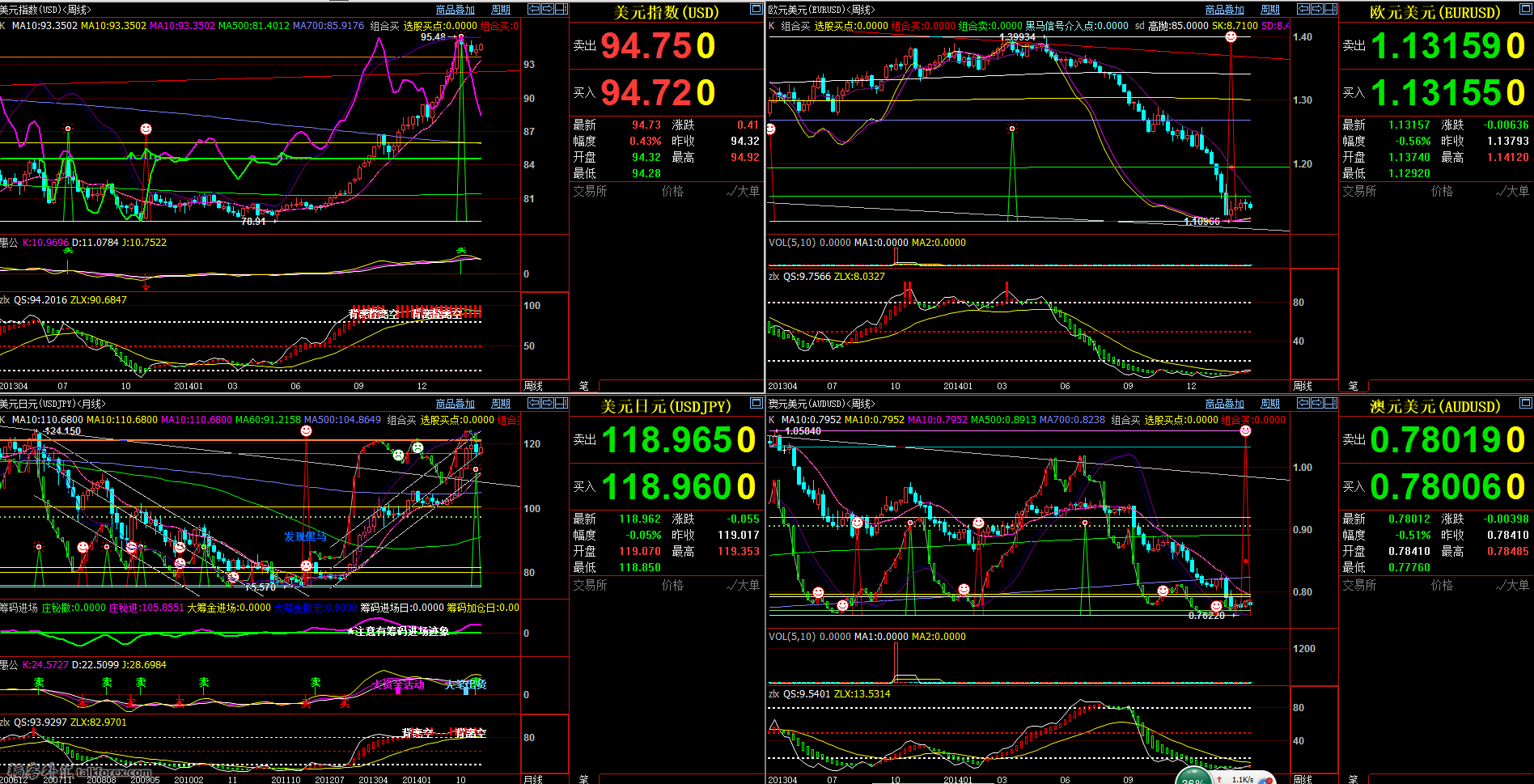Maximize the 美元指数(USD) quote panel
Screen dimensions: 1534x784
click(x=756, y=9)
